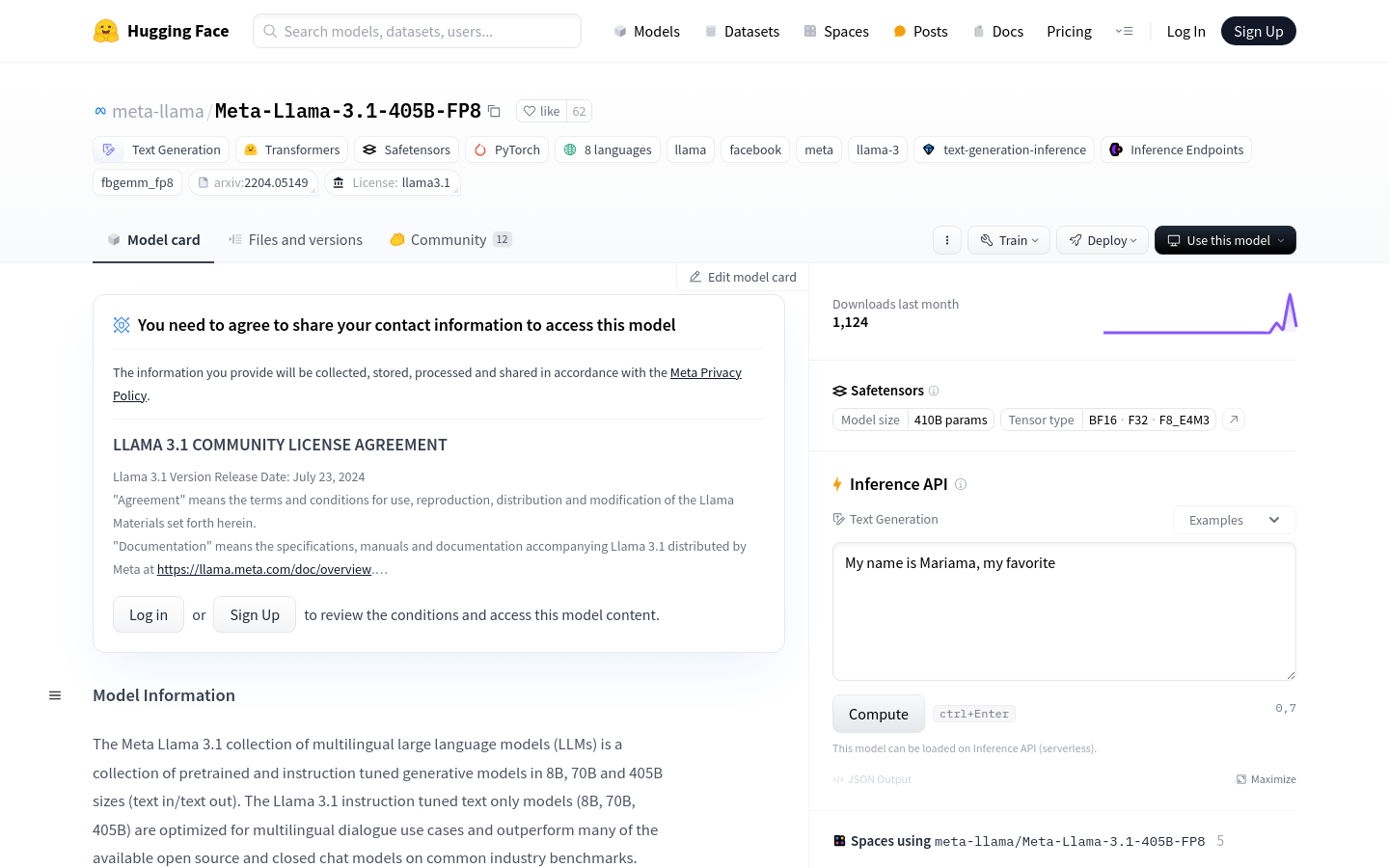Open the Meta Privacy Policy link
The width and height of the screenshot is (1389, 868).
click(706, 372)
